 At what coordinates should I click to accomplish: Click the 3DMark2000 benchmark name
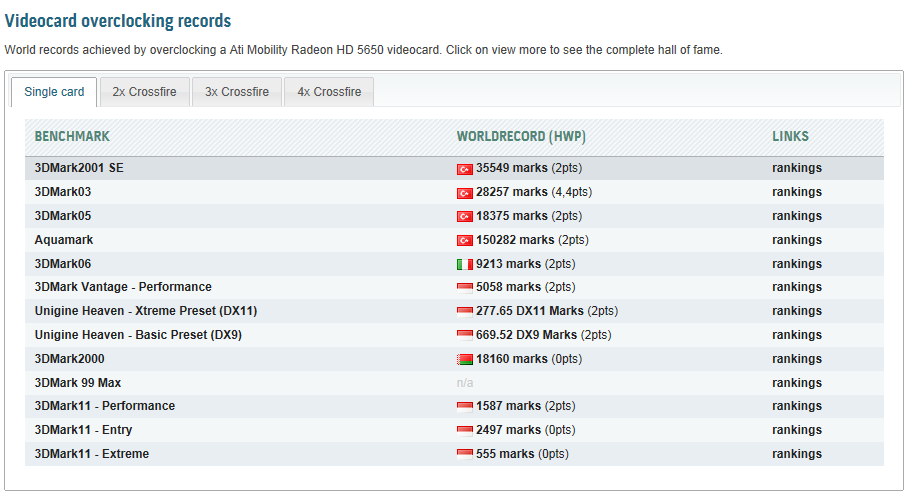(x=69, y=359)
